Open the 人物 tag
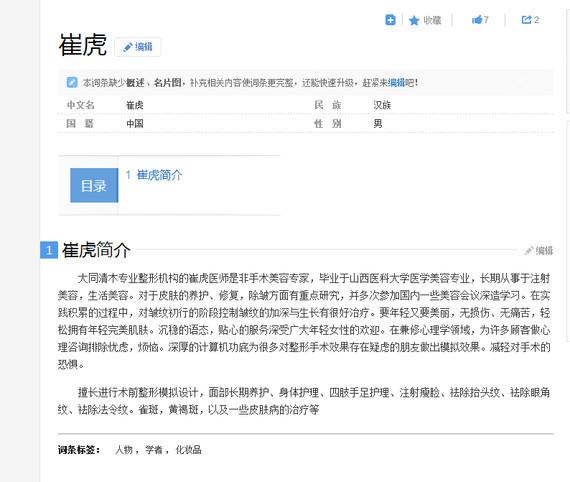570x482 pixels. (124, 450)
